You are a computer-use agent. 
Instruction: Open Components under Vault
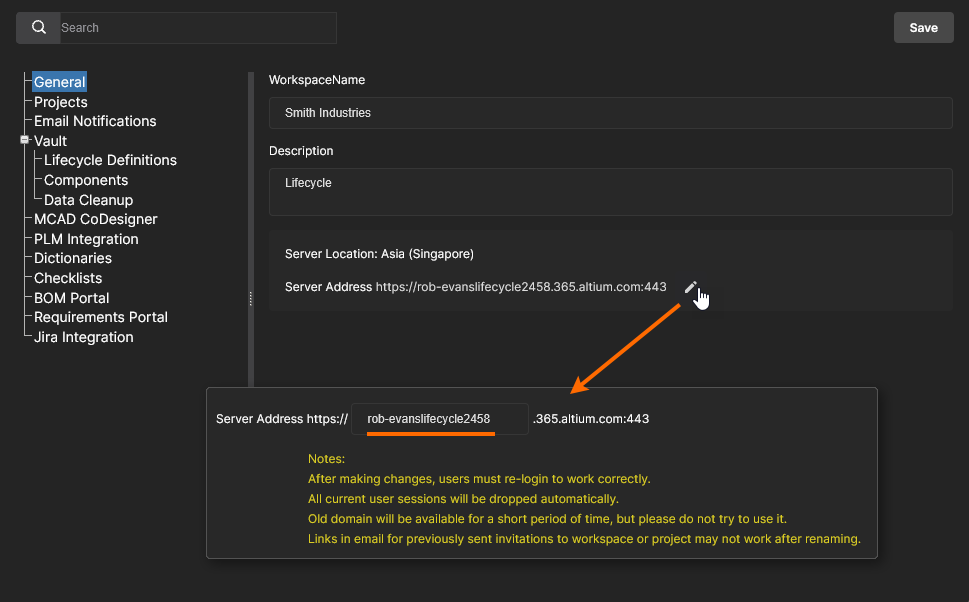pyautogui.click(x=86, y=180)
